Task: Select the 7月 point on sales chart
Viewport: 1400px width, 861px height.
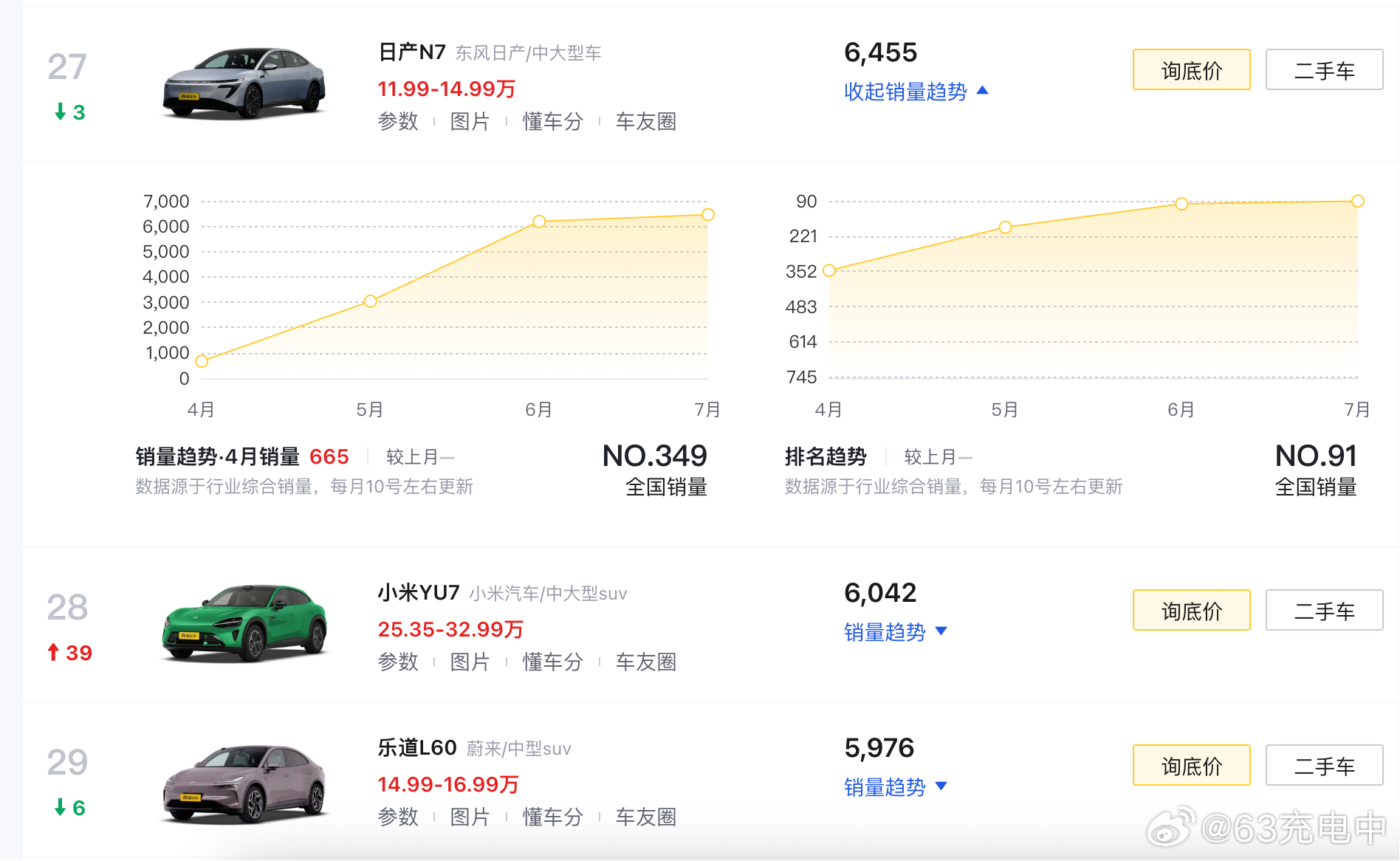Action: tap(708, 215)
